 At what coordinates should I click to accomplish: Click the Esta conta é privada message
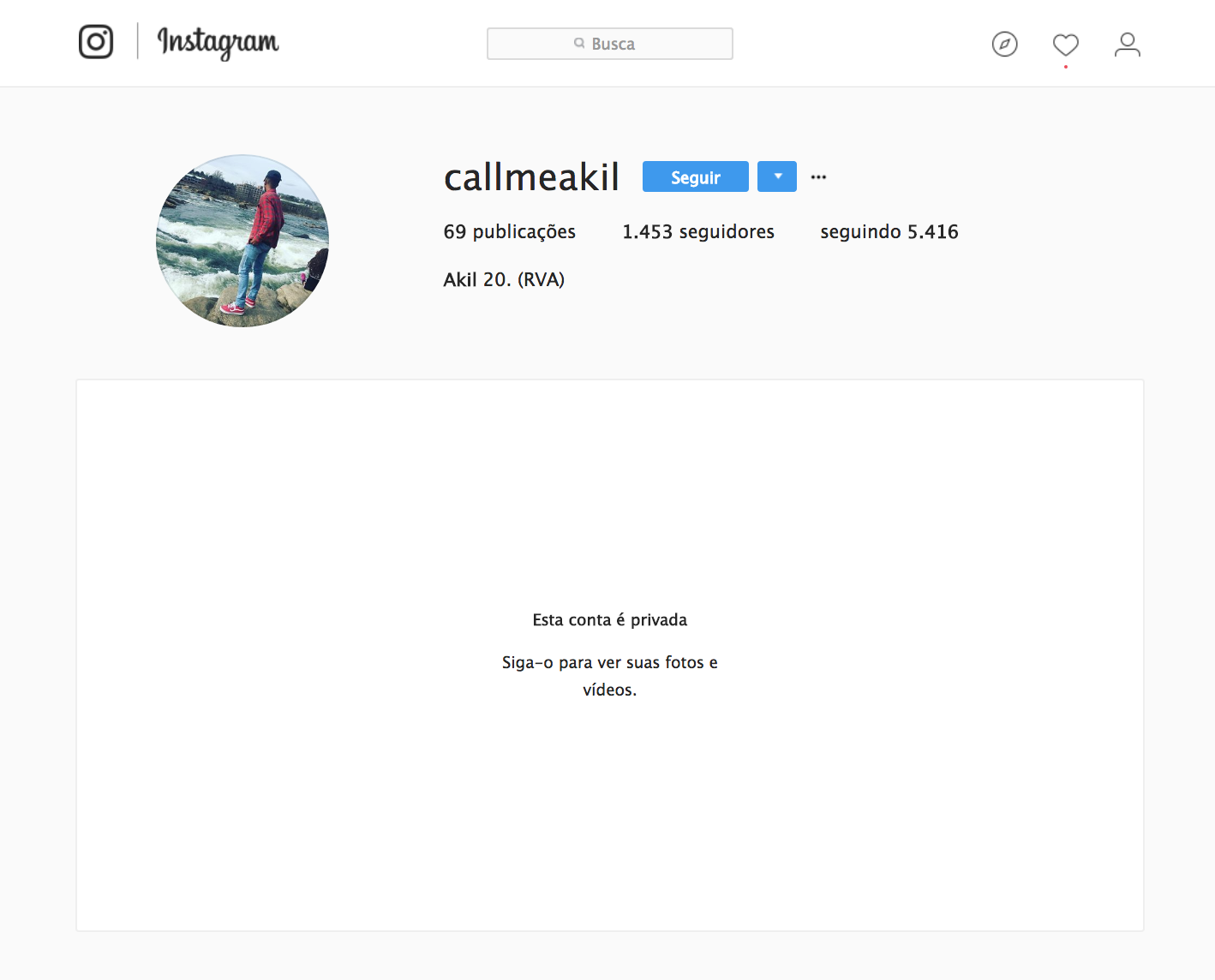pyautogui.click(x=610, y=619)
